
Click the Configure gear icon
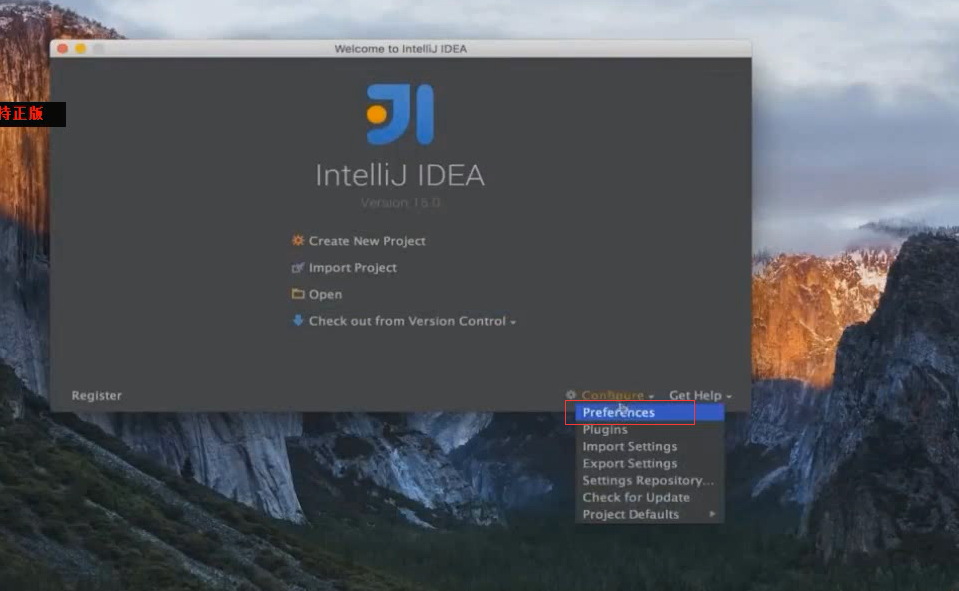click(x=571, y=395)
